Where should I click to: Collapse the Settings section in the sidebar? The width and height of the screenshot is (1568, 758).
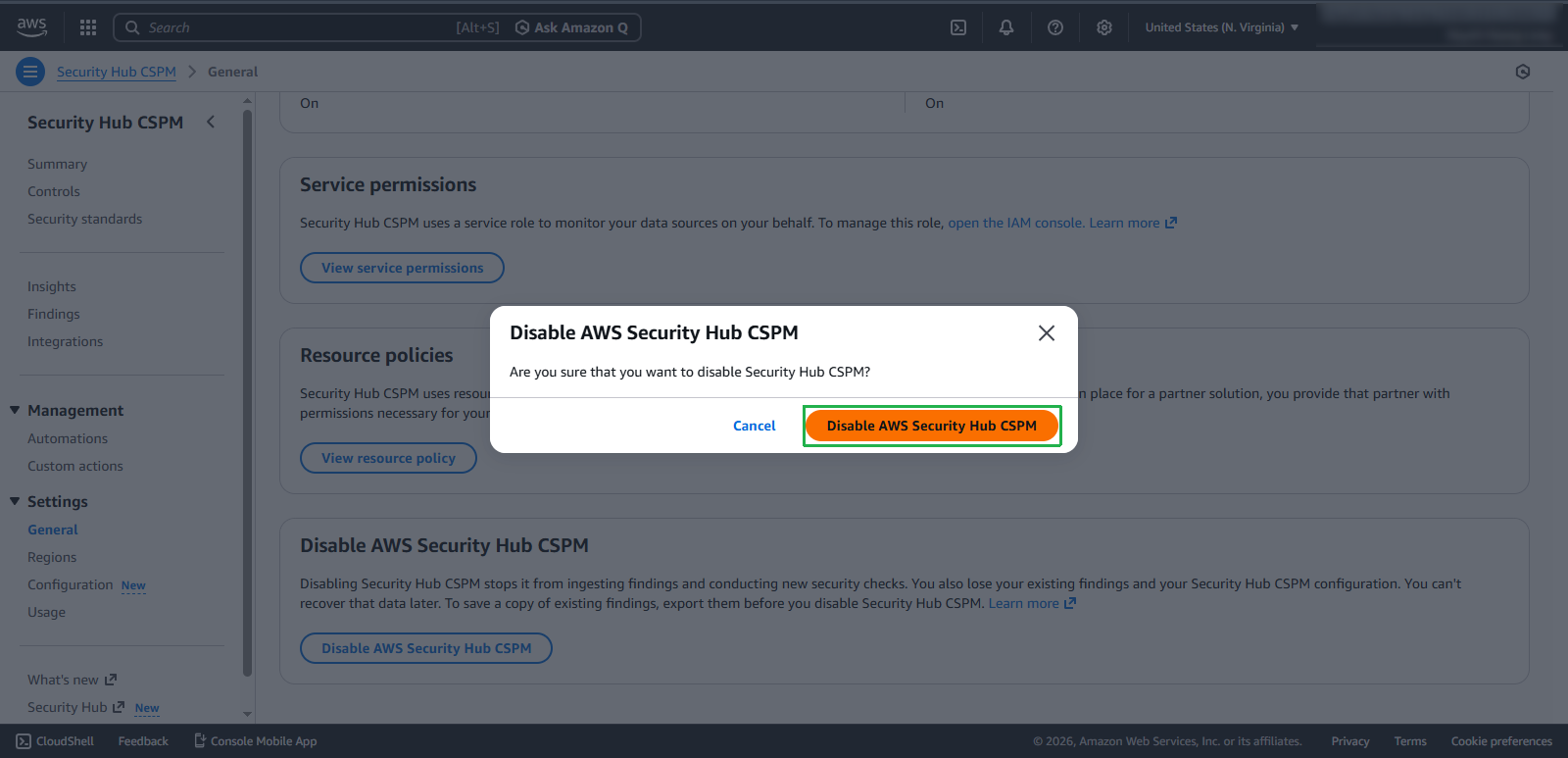(15, 501)
